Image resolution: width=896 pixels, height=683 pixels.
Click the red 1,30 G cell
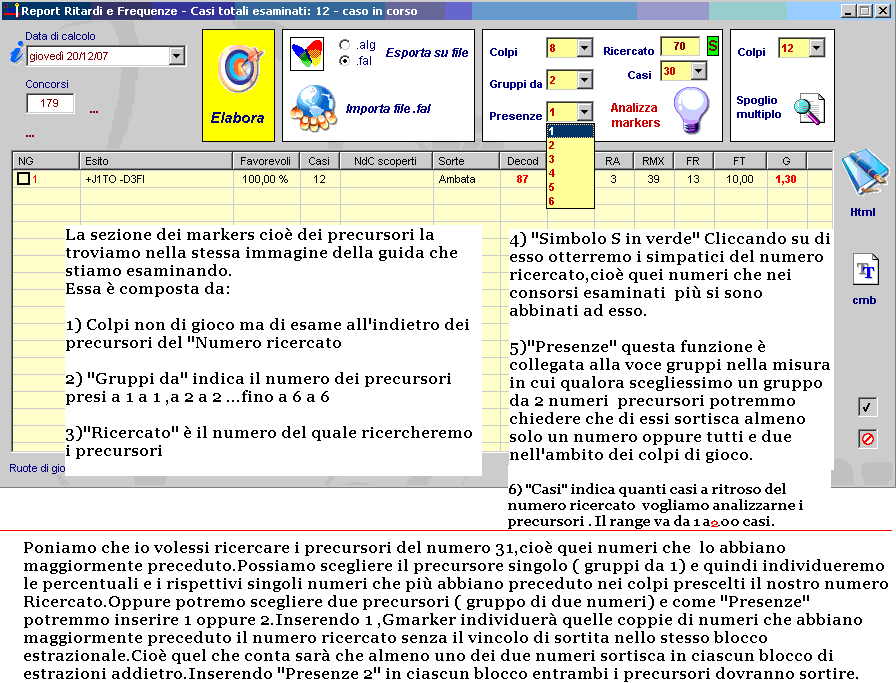pyautogui.click(x=786, y=179)
